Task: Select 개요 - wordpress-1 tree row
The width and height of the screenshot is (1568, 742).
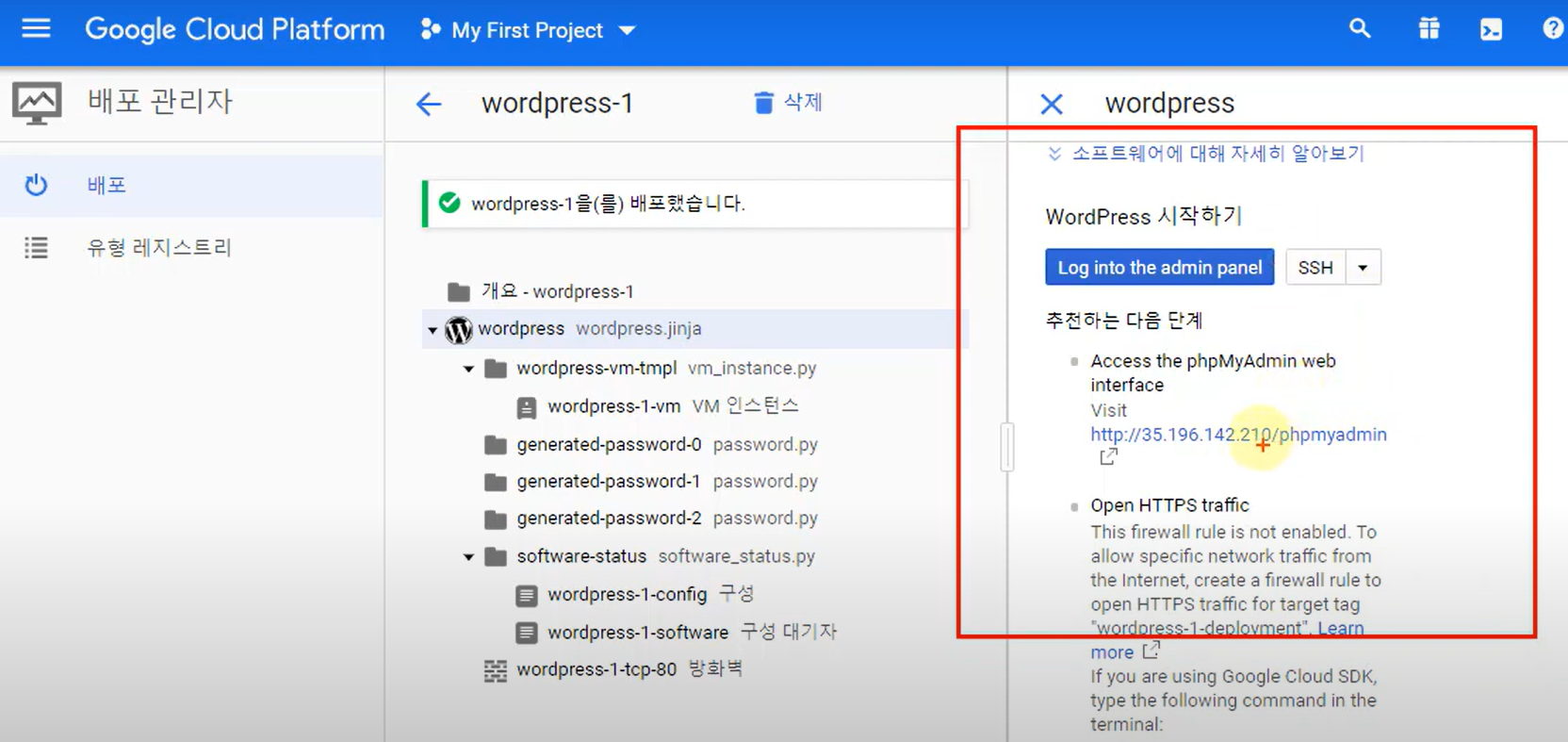Action: pos(695,291)
